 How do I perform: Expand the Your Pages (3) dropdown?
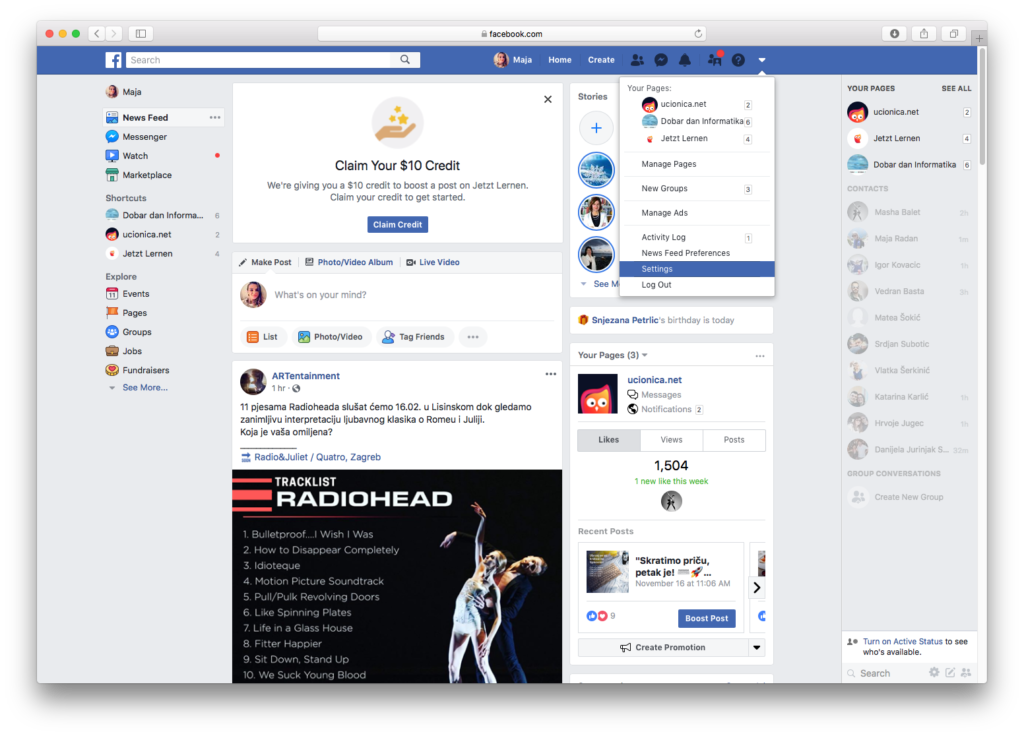[x=644, y=355]
